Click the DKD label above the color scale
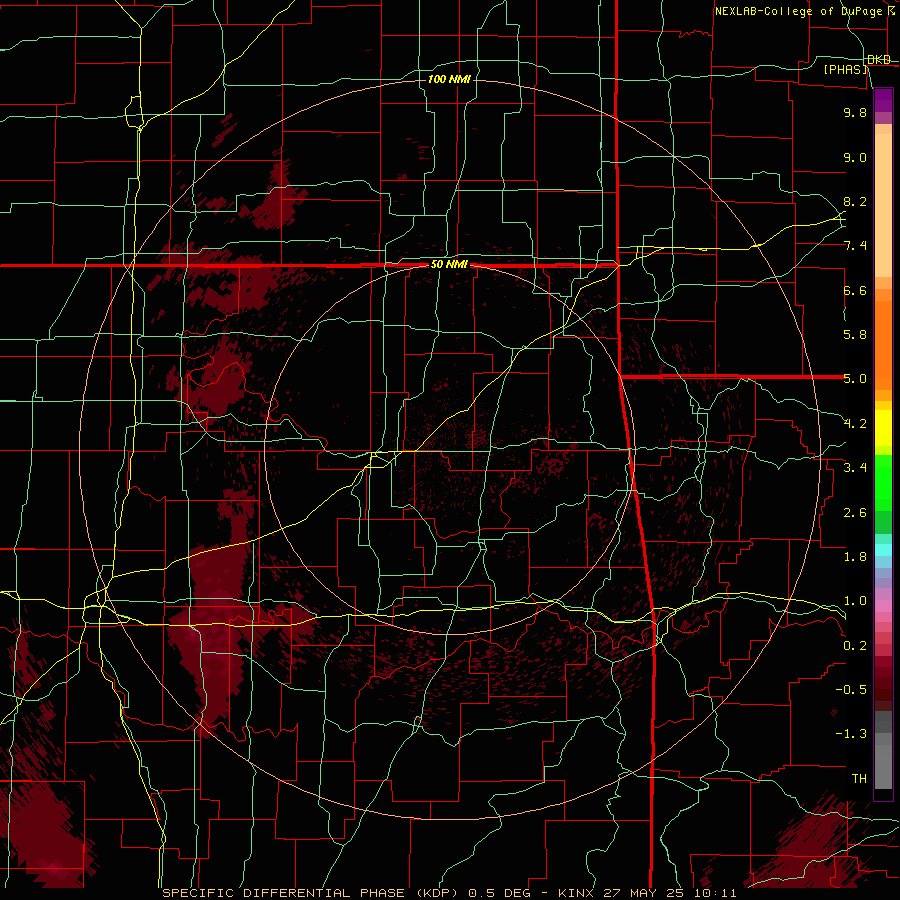This screenshot has width=900, height=900. coord(879,60)
